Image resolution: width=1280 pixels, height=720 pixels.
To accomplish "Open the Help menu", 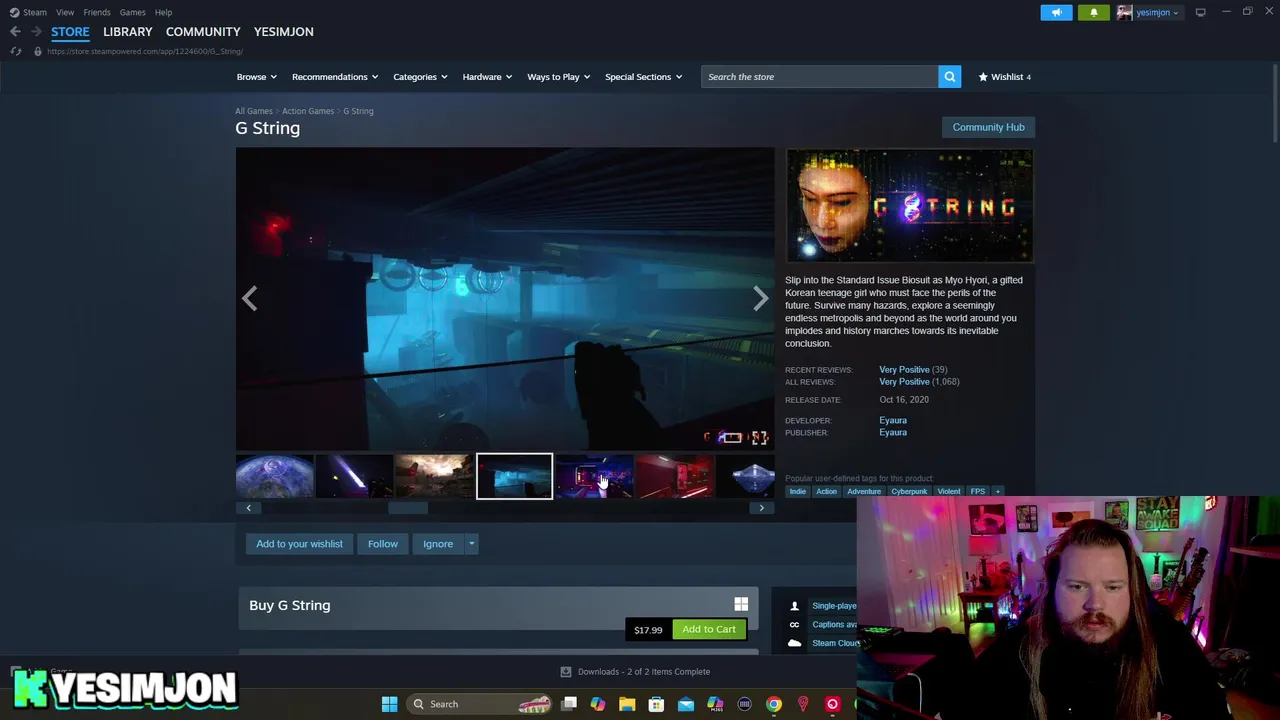I will click(x=163, y=12).
